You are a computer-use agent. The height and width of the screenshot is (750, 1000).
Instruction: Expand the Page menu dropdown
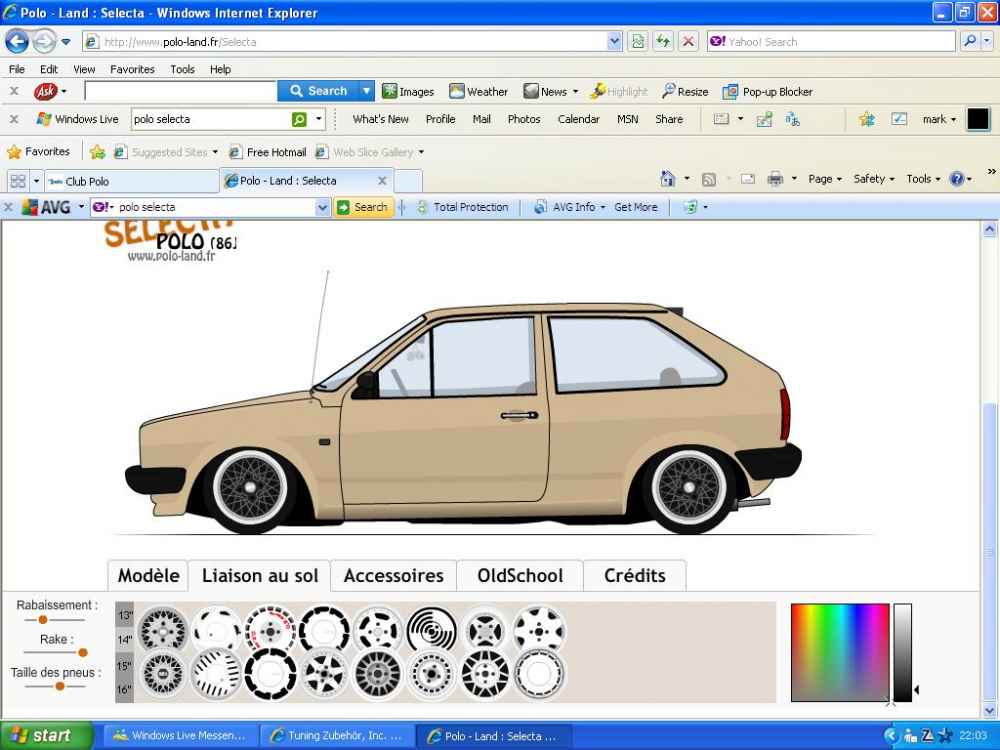pos(825,179)
